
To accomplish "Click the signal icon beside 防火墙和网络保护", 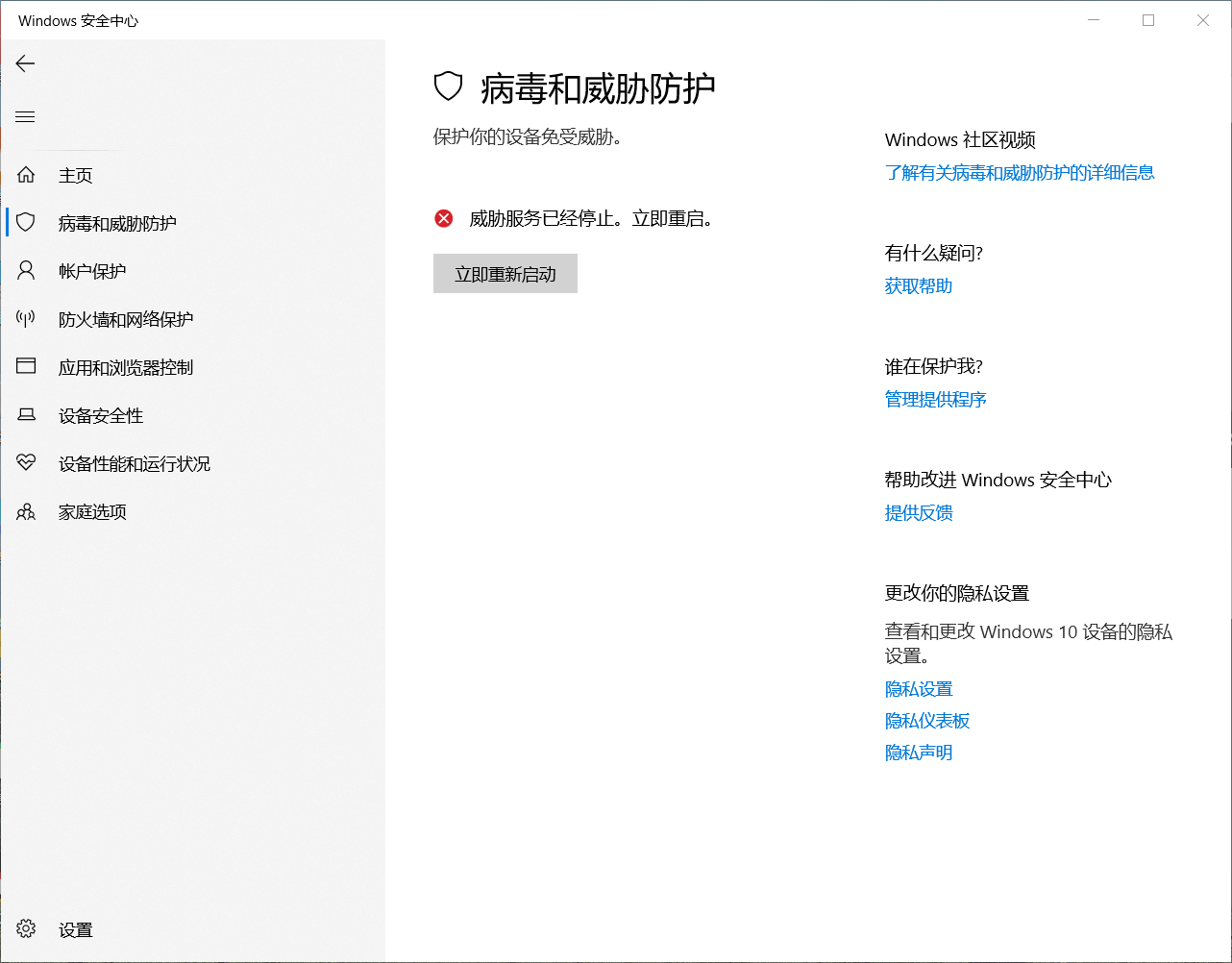I will point(26,319).
